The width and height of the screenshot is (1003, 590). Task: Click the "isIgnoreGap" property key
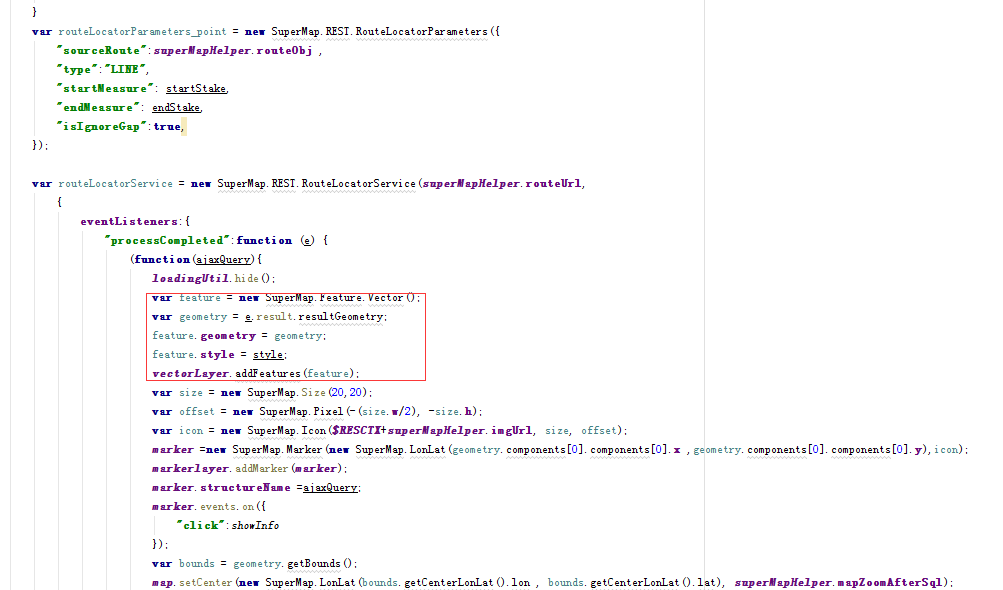[102, 127]
